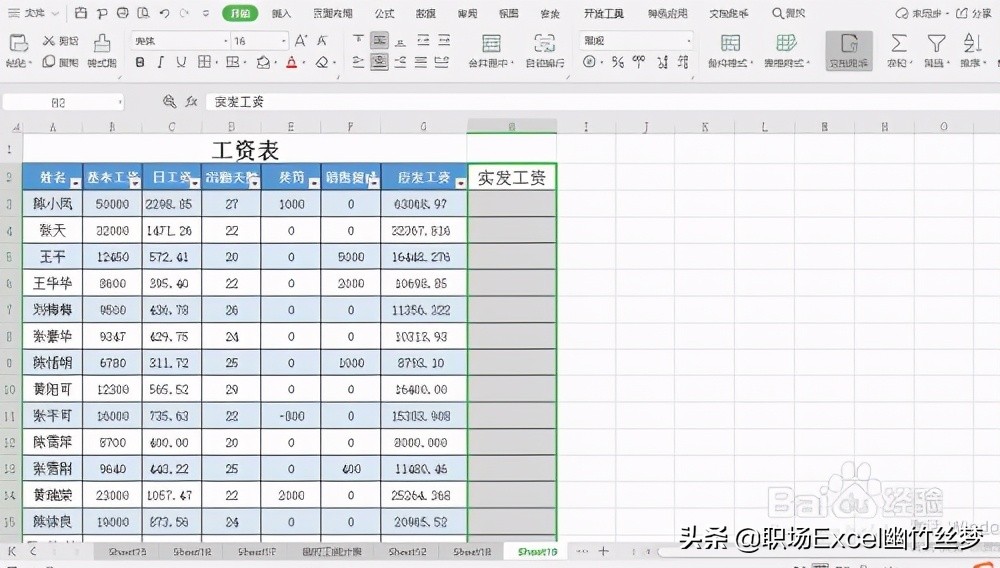Toggle Underline formatting
Viewport: 1000px width, 568px height.
181,62
